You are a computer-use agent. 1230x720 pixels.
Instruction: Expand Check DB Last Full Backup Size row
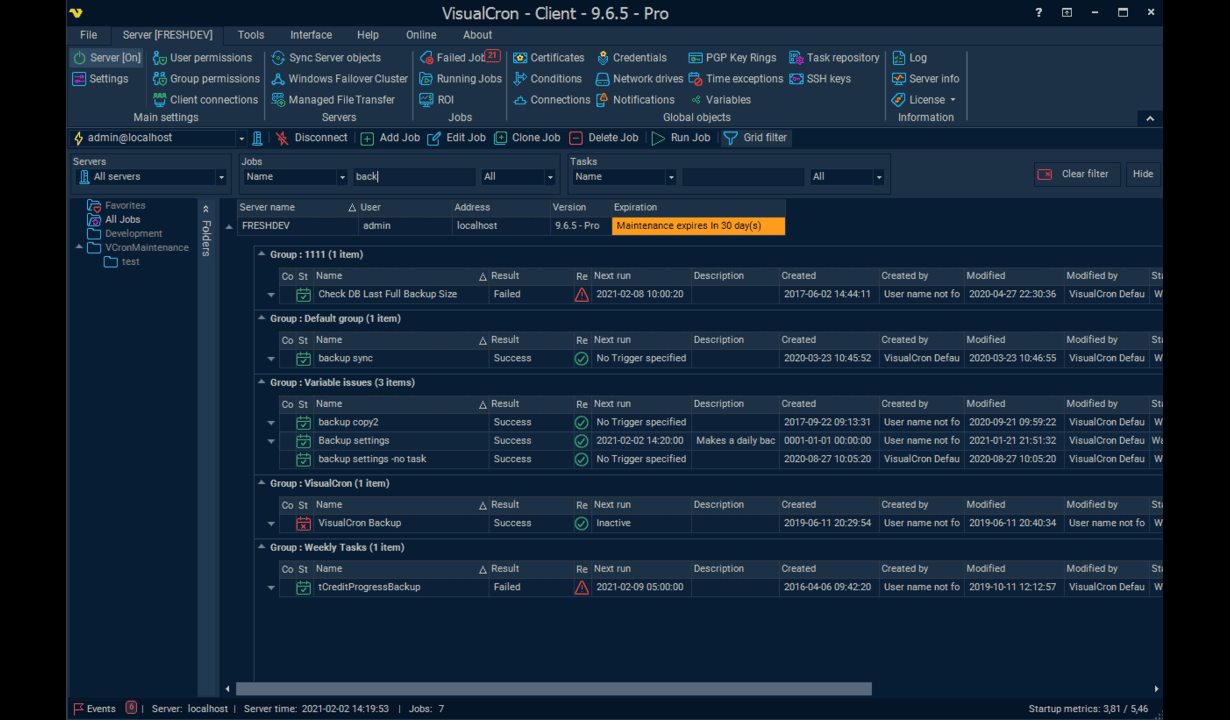[x=271, y=295]
